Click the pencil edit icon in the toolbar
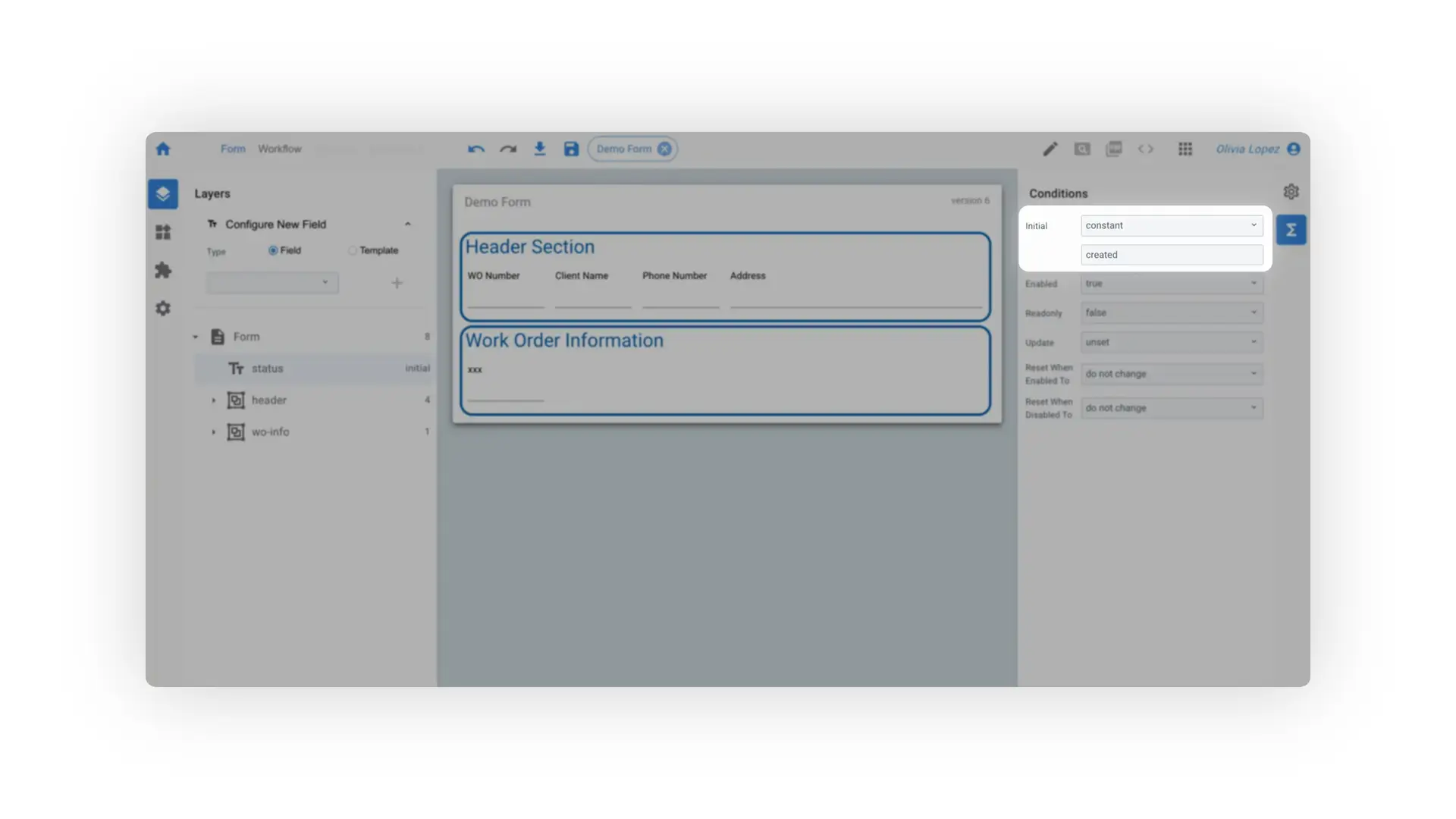This screenshot has width=1456, height=819. [x=1050, y=149]
